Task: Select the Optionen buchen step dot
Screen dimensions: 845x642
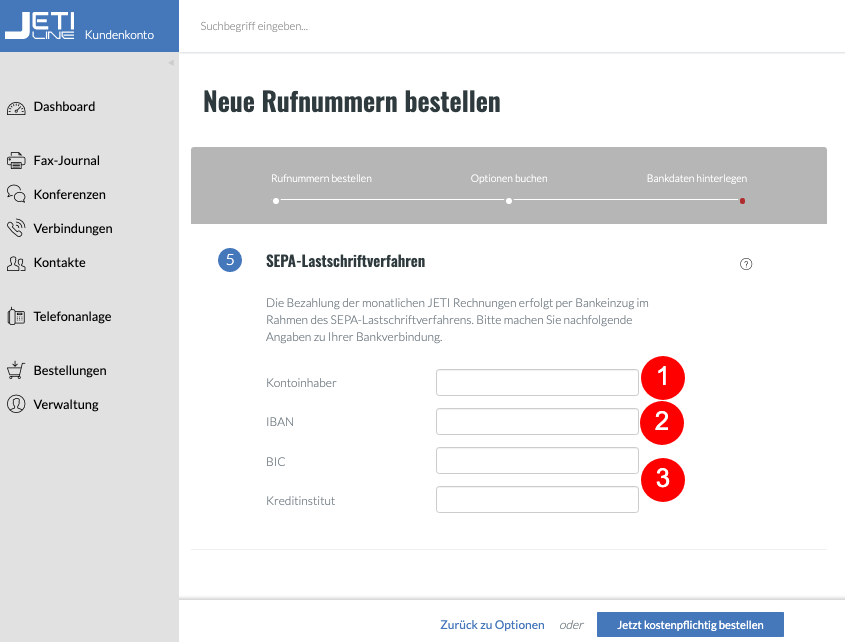Action: (509, 201)
